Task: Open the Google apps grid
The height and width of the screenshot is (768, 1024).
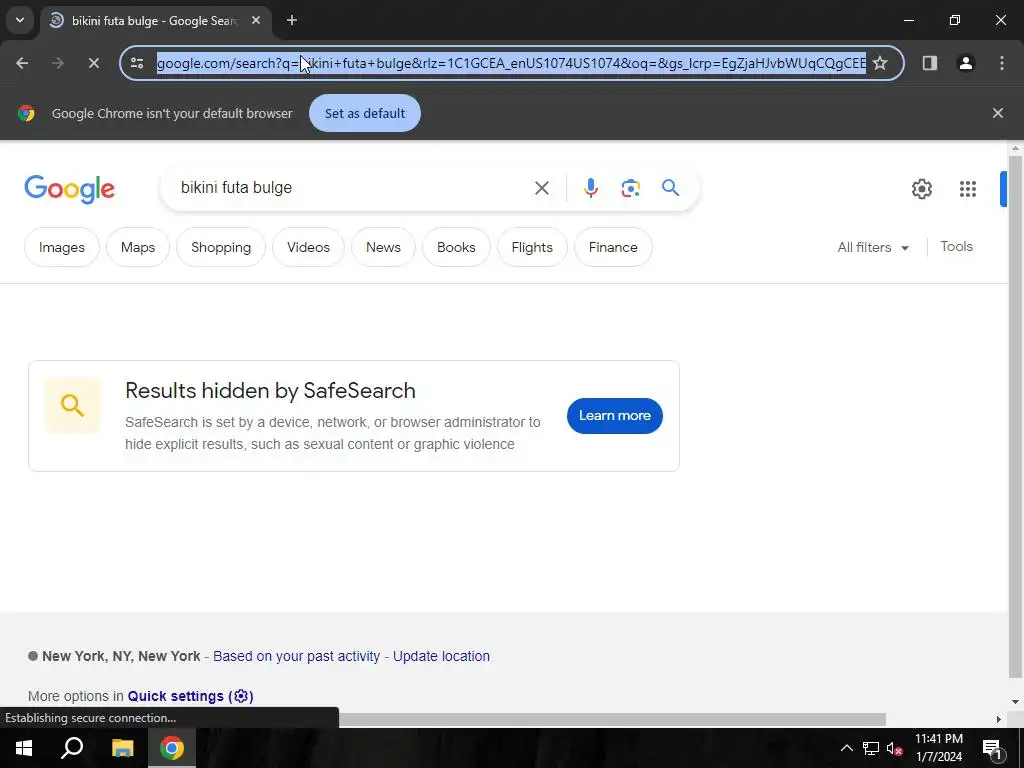Action: (968, 189)
